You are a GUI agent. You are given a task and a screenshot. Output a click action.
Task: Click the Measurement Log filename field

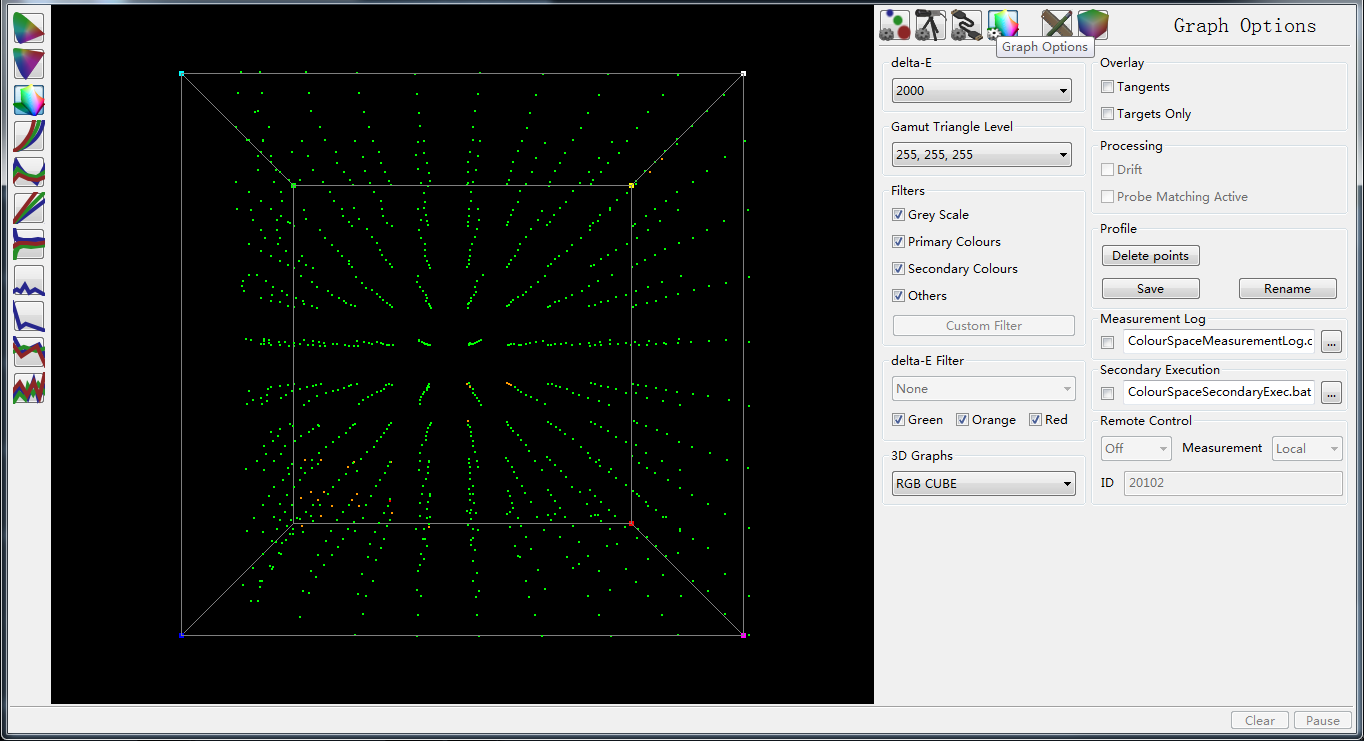click(x=1218, y=342)
